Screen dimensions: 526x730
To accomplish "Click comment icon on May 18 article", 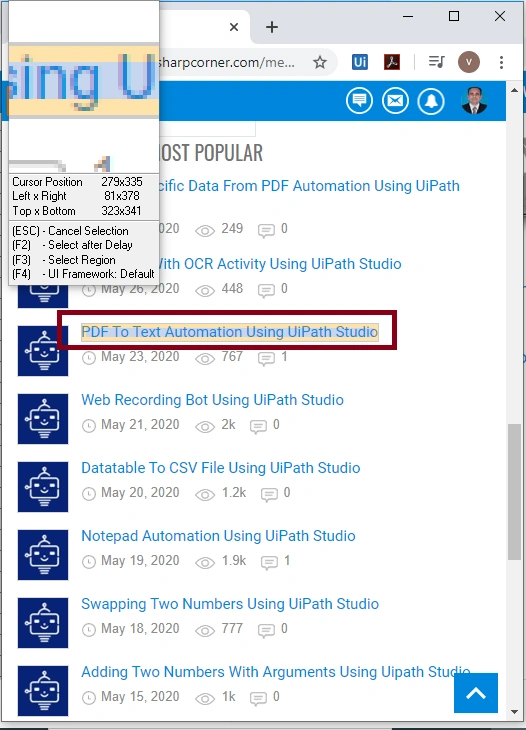I will point(266,630).
